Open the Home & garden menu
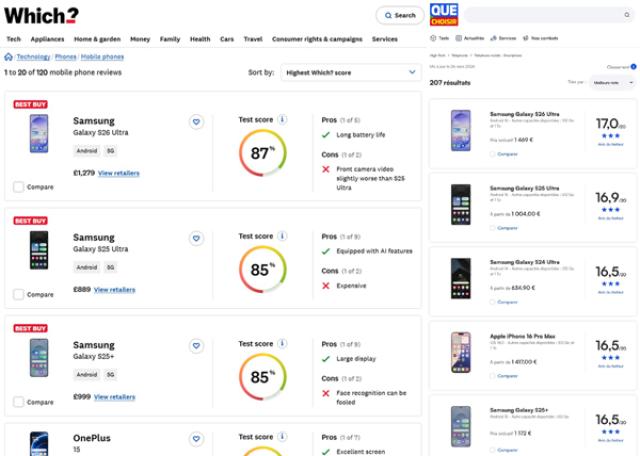 tap(97, 39)
